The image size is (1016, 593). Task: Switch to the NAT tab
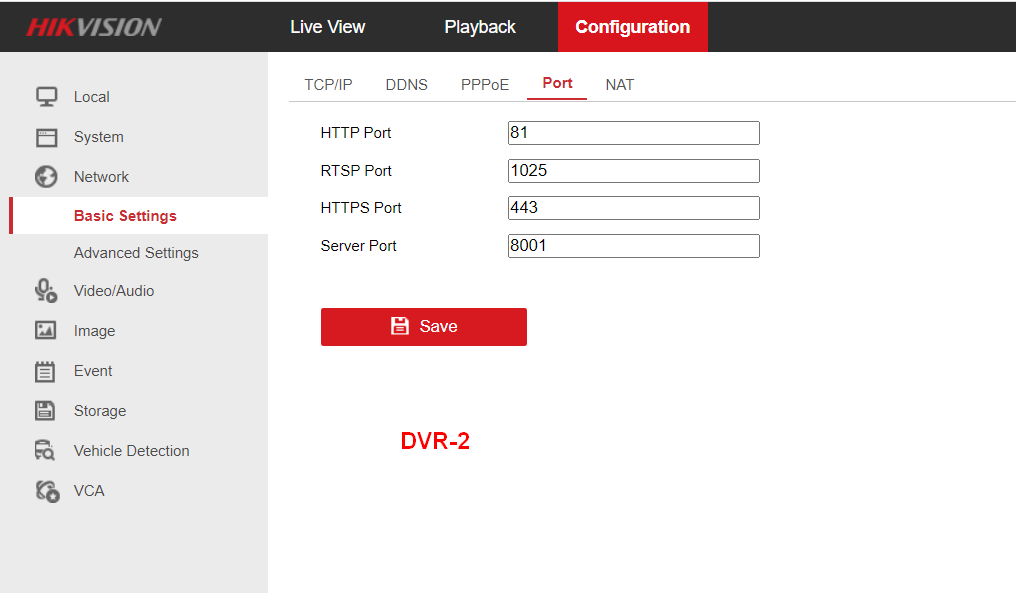click(x=619, y=85)
